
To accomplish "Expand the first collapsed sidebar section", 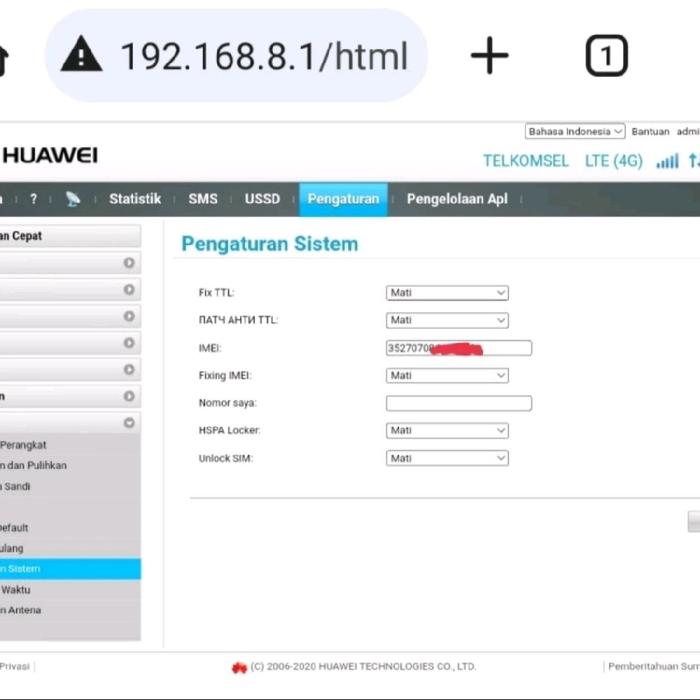I will [x=129, y=263].
